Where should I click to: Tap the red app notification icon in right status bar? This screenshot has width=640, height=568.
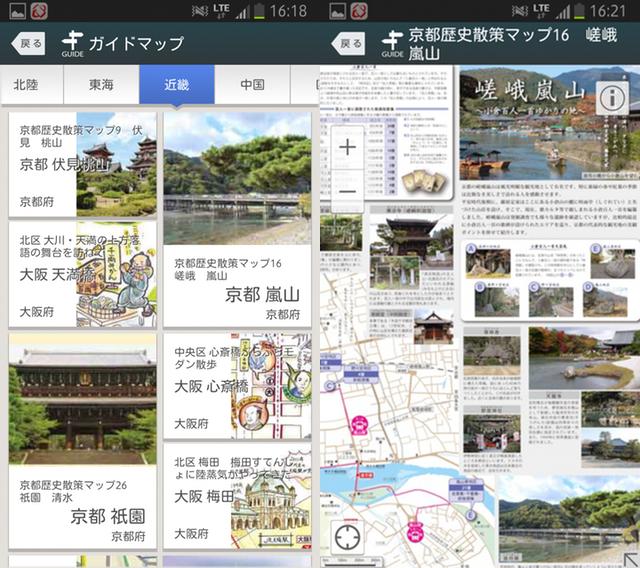pyautogui.click(x=359, y=11)
